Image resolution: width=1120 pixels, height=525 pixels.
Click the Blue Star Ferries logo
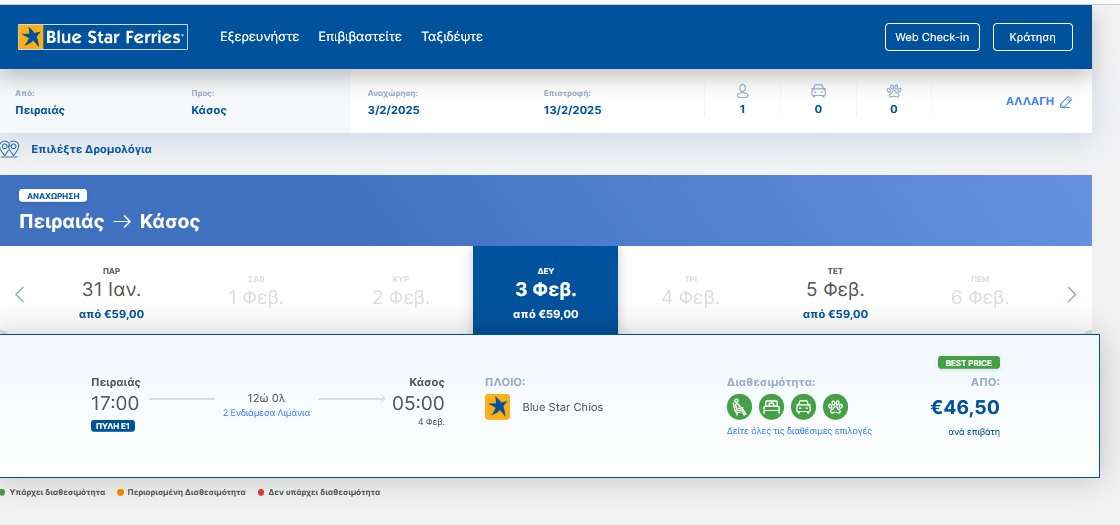[x=102, y=37]
